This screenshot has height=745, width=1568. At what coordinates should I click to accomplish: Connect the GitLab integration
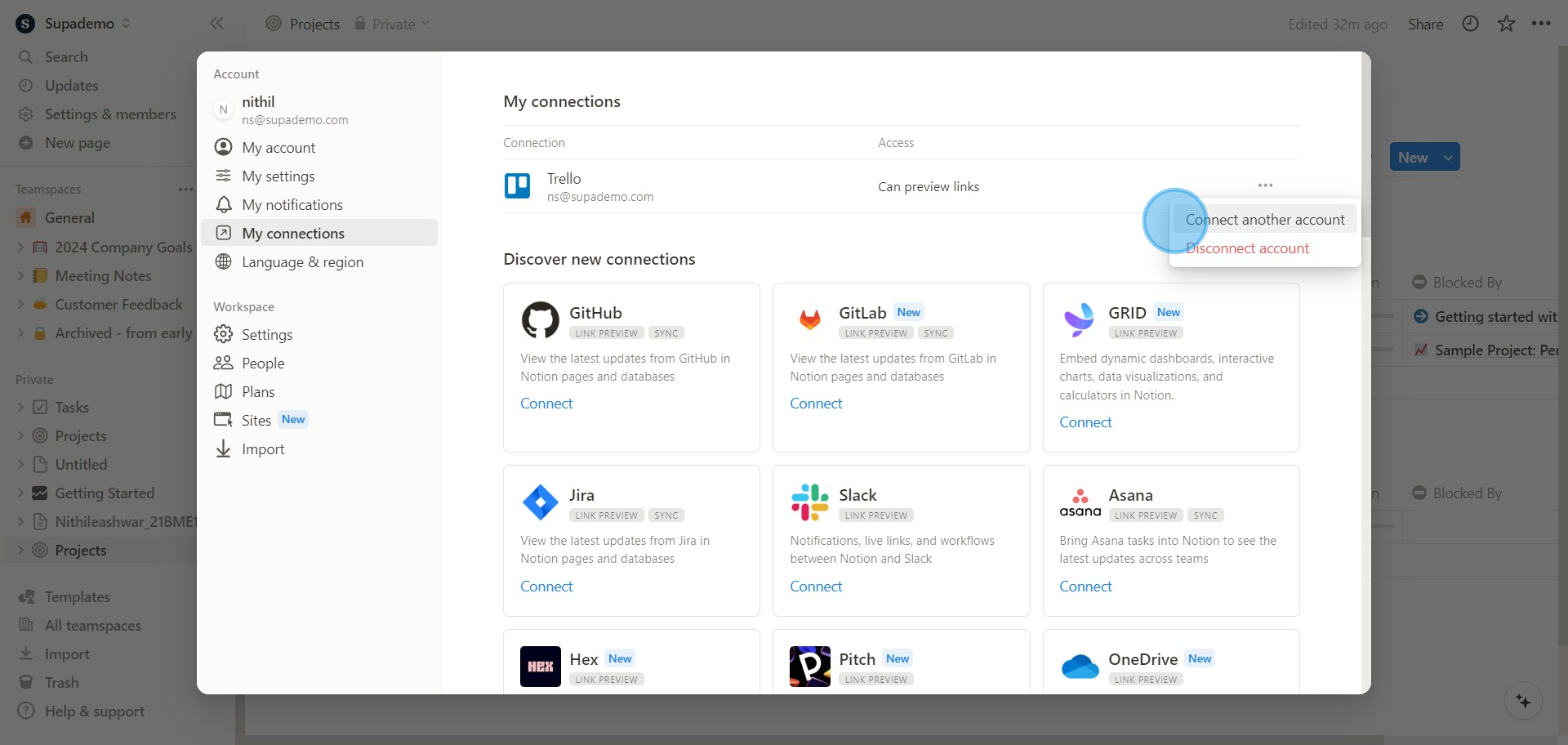pos(816,404)
